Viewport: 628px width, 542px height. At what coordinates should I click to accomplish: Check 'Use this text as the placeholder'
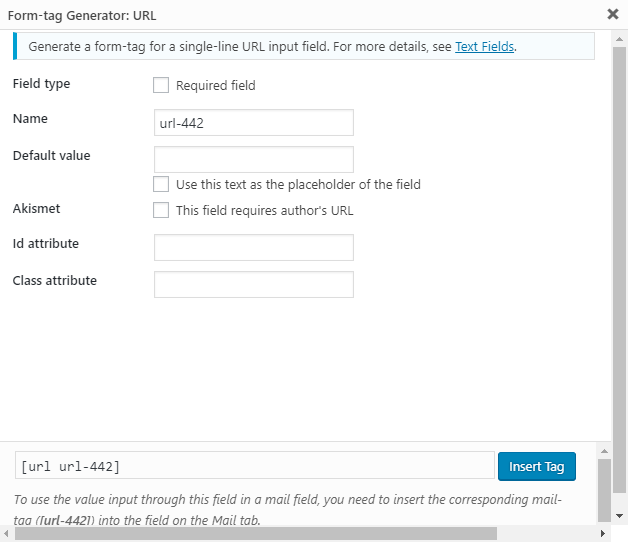click(x=161, y=184)
